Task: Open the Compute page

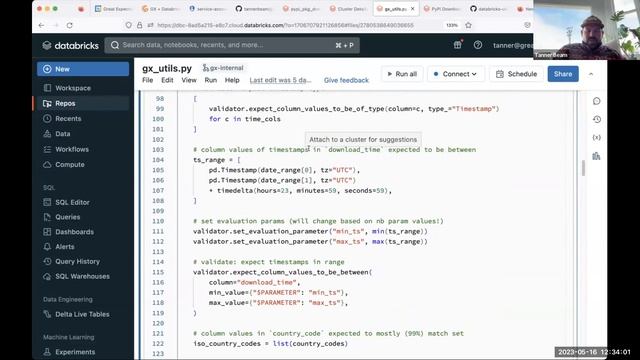Action: 70,164
